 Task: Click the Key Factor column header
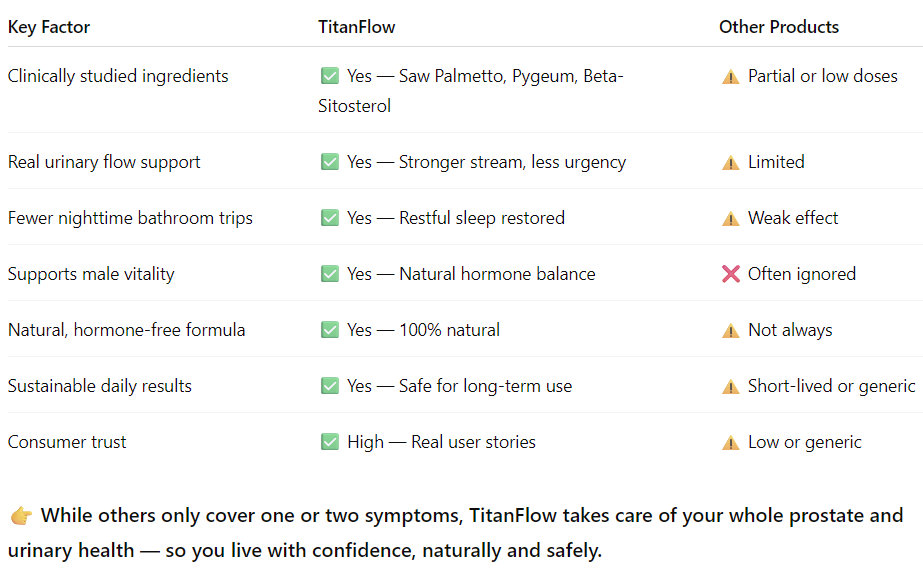tap(49, 27)
